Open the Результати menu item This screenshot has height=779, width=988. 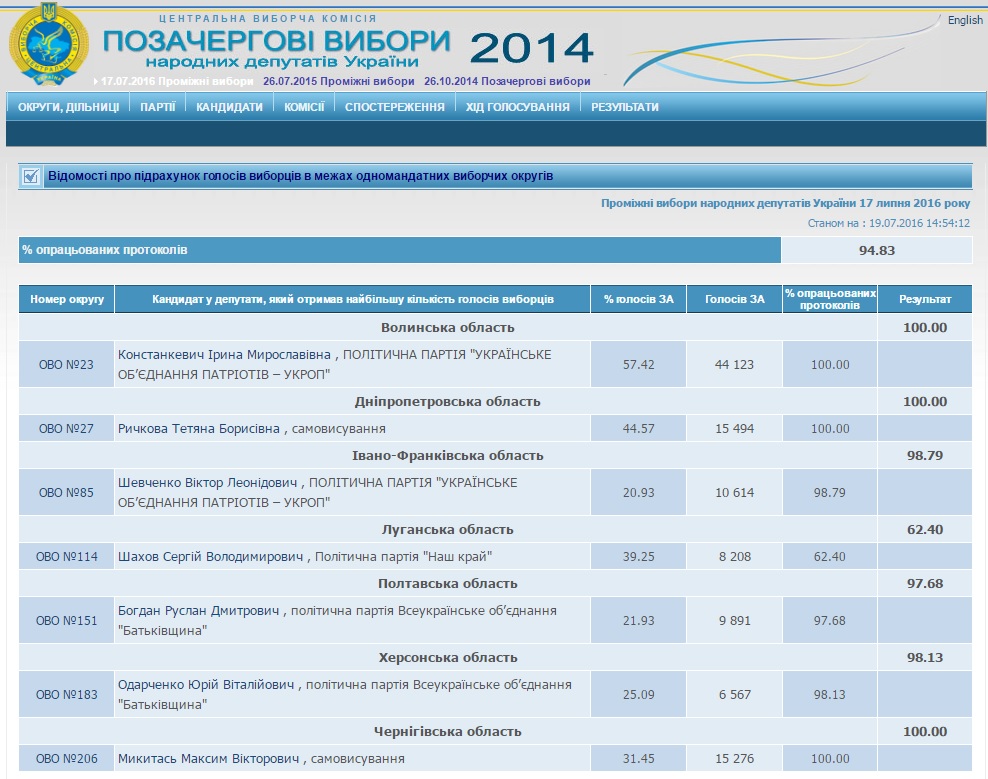[625, 107]
